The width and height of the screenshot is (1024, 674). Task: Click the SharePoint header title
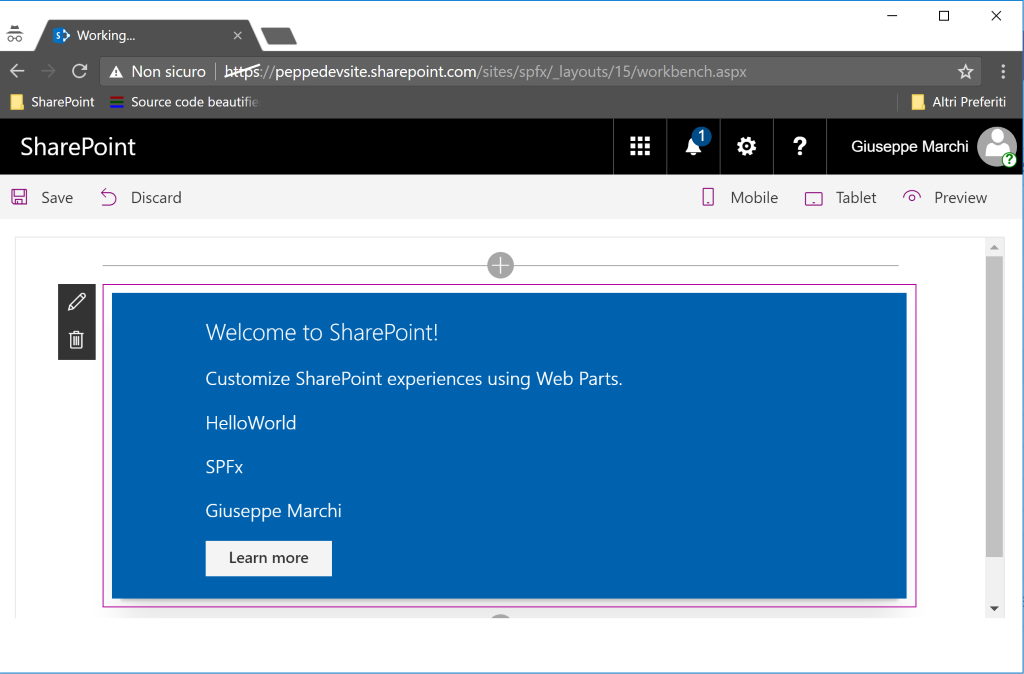78,146
